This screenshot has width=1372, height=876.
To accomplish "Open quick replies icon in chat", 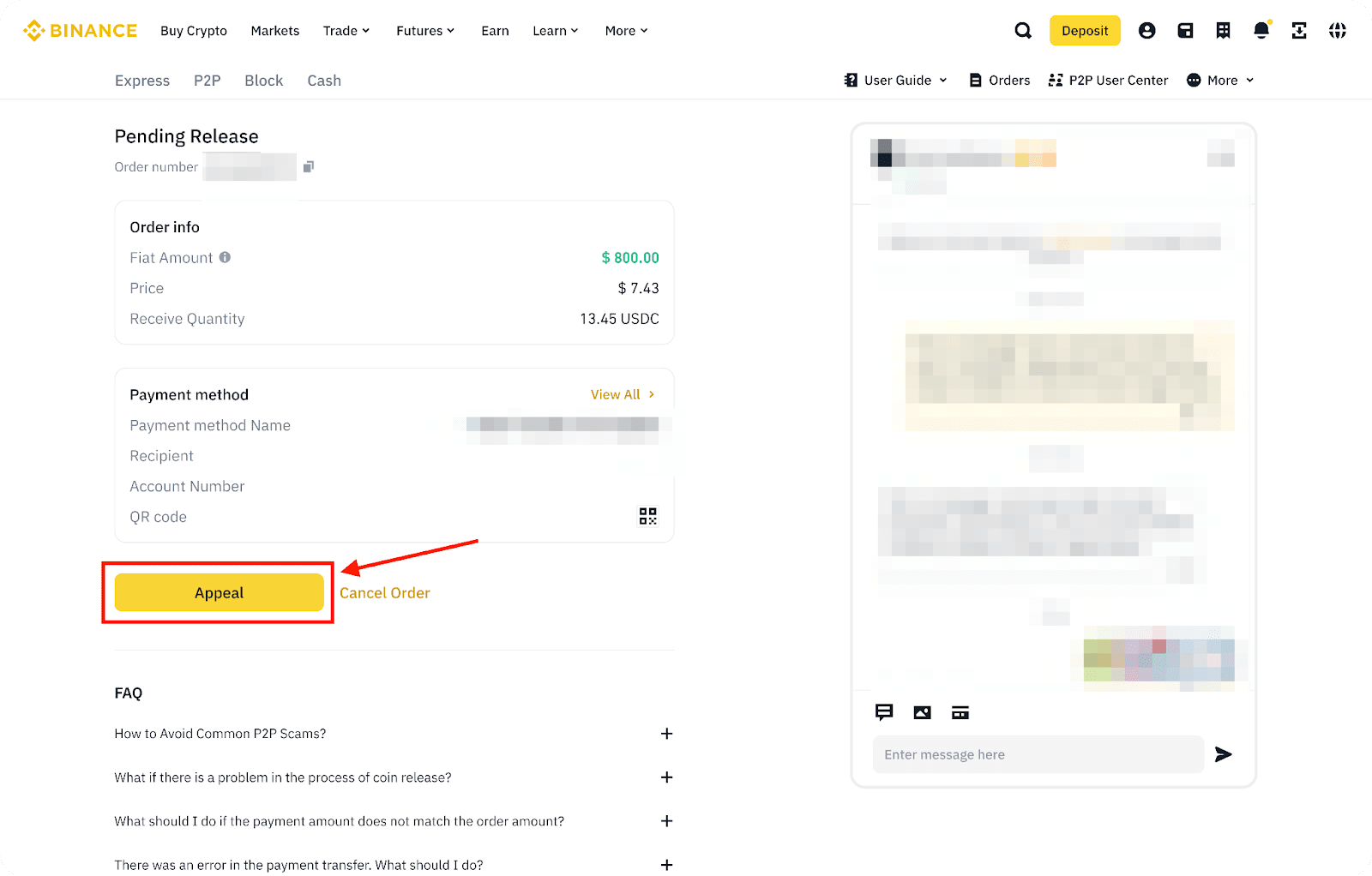I will (x=884, y=712).
